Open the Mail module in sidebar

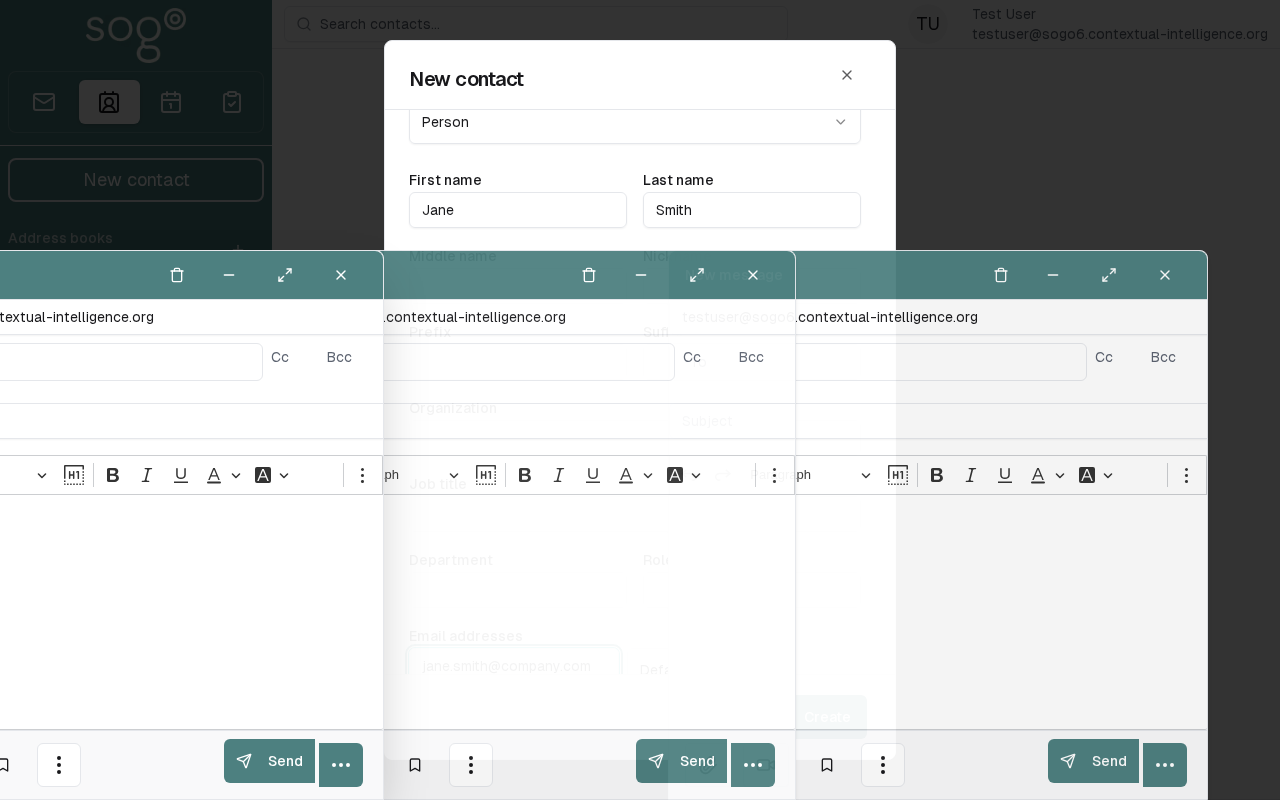tap(44, 102)
